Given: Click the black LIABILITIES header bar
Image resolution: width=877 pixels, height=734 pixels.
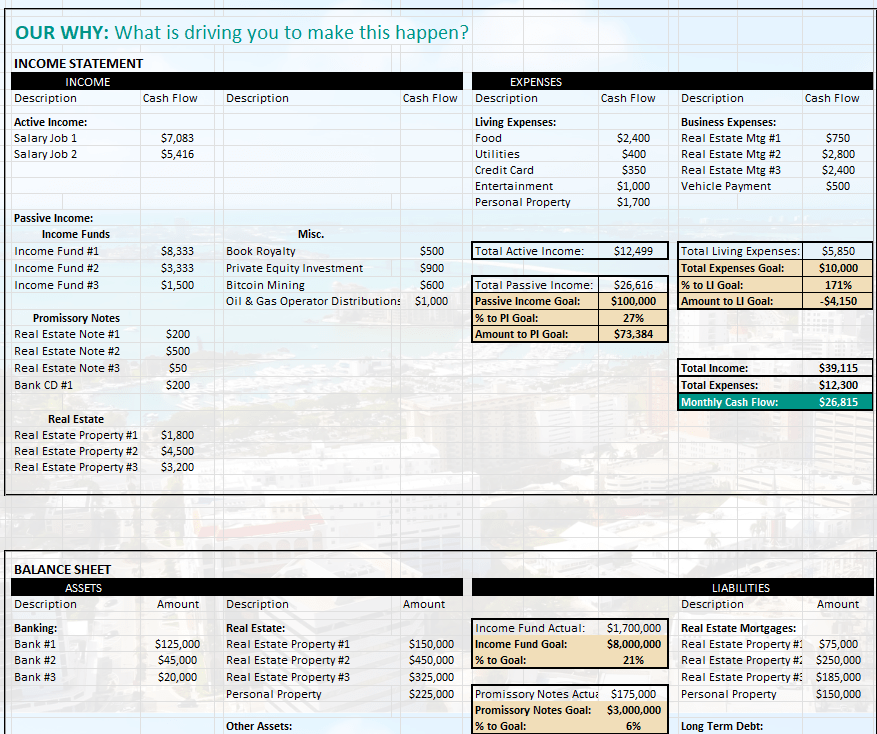Looking at the screenshot, I should click(741, 588).
